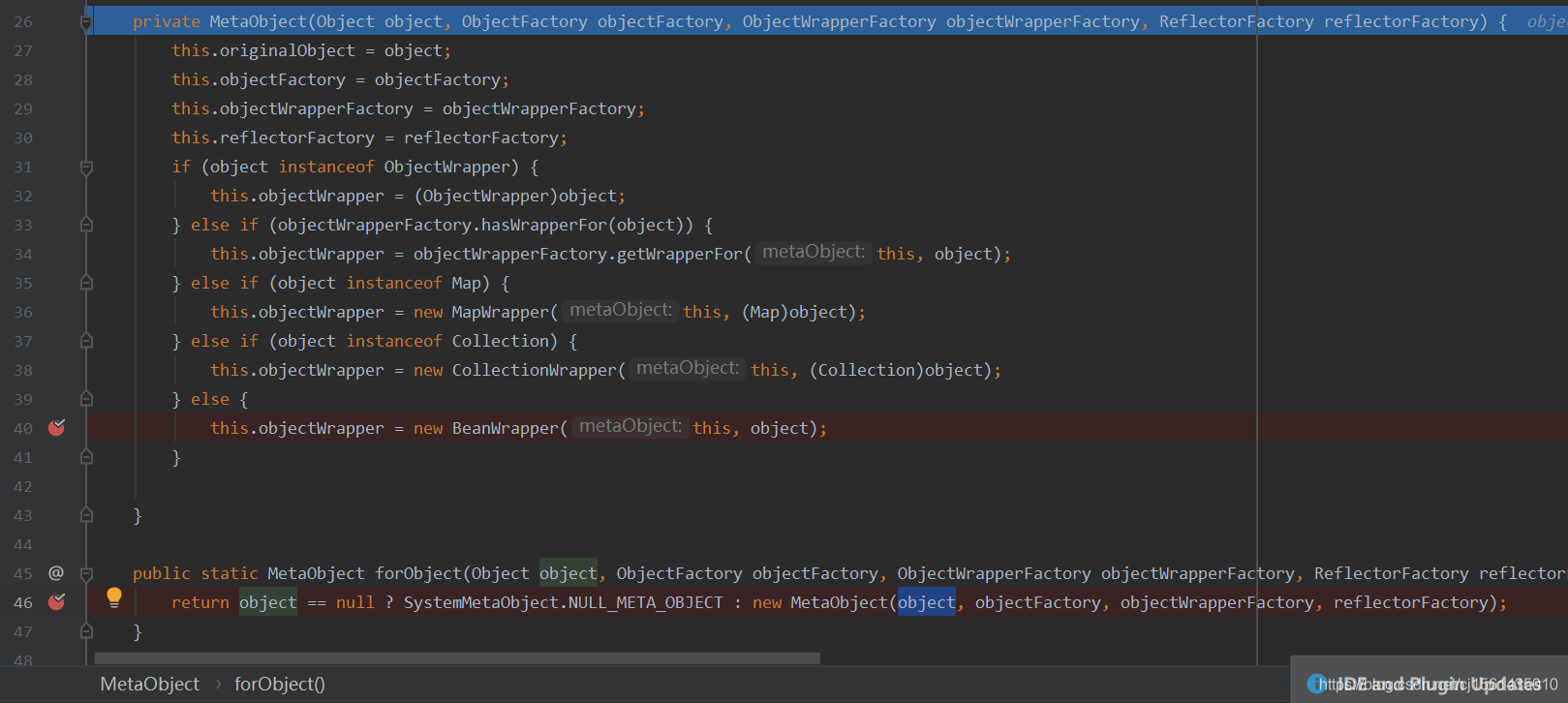Click the 'metaObject:' parameter hint on line 34
Viewport: 1568px width, 703px height.
pos(814,252)
